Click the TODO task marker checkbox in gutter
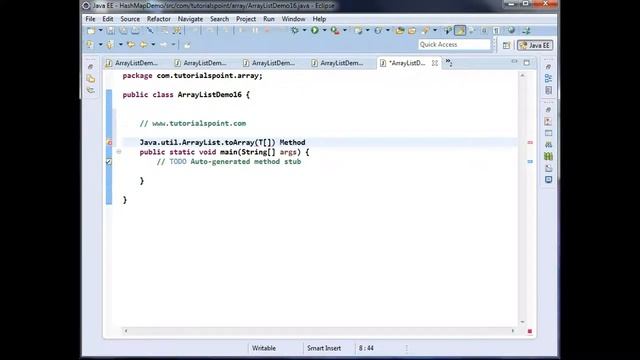 (x=109, y=162)
